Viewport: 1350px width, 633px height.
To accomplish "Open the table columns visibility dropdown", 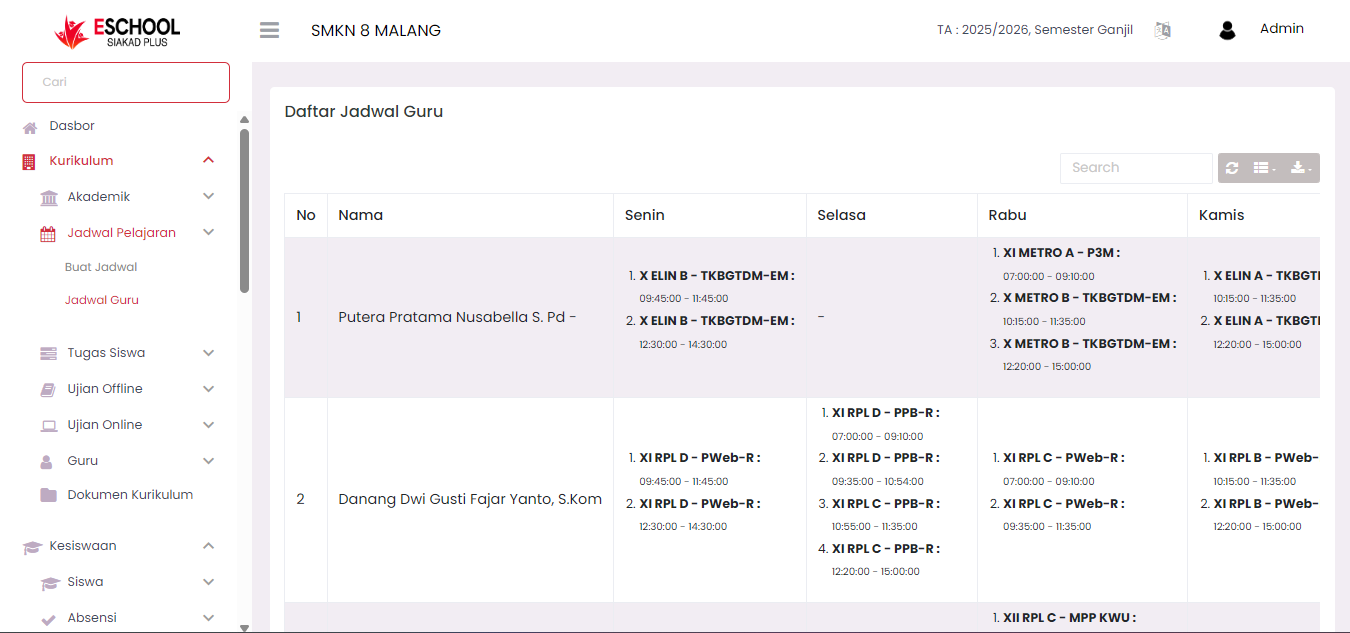I will click(1265, 168).
